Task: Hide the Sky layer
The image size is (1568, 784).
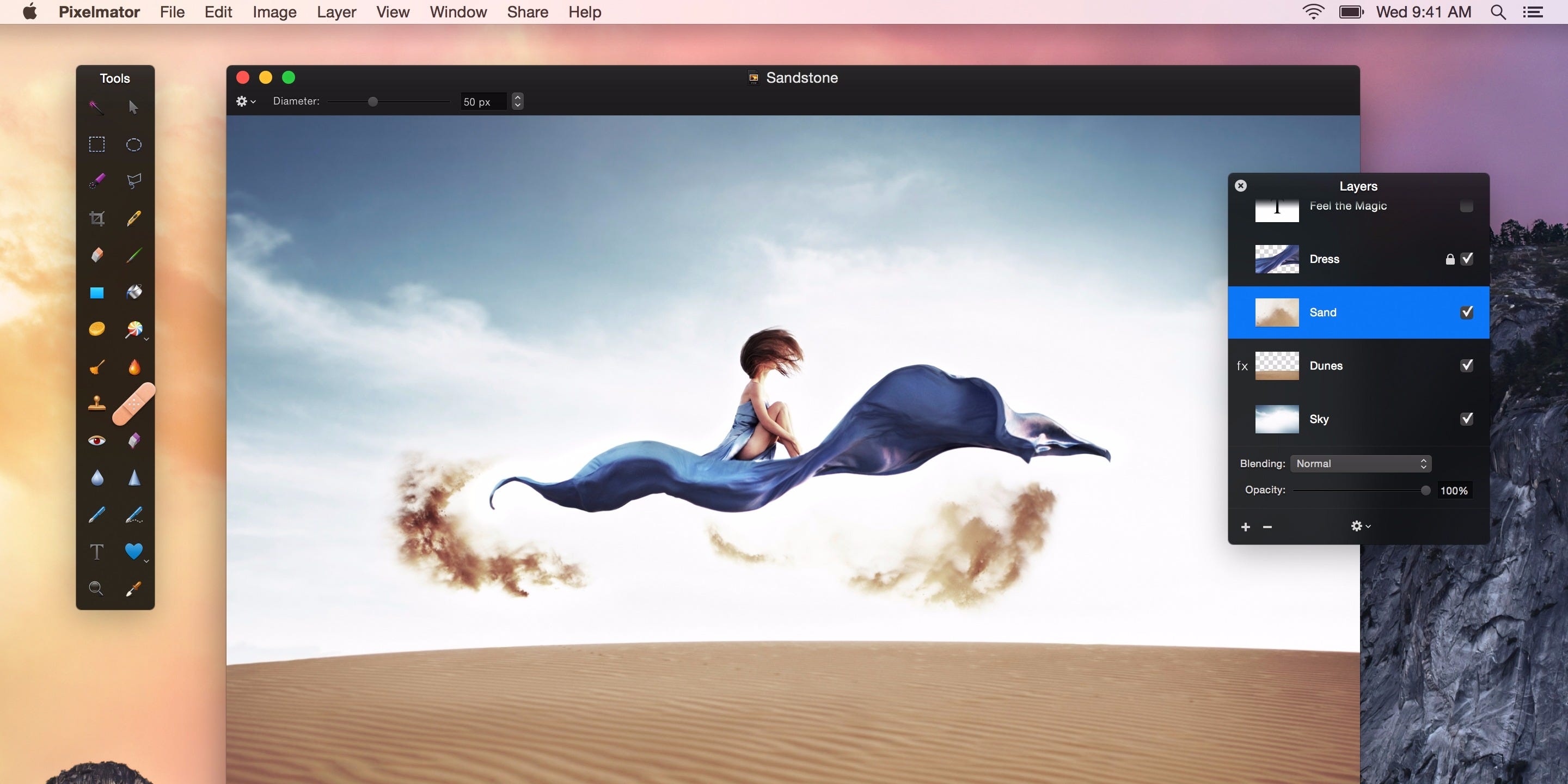Action: (x=1466, y=418)
